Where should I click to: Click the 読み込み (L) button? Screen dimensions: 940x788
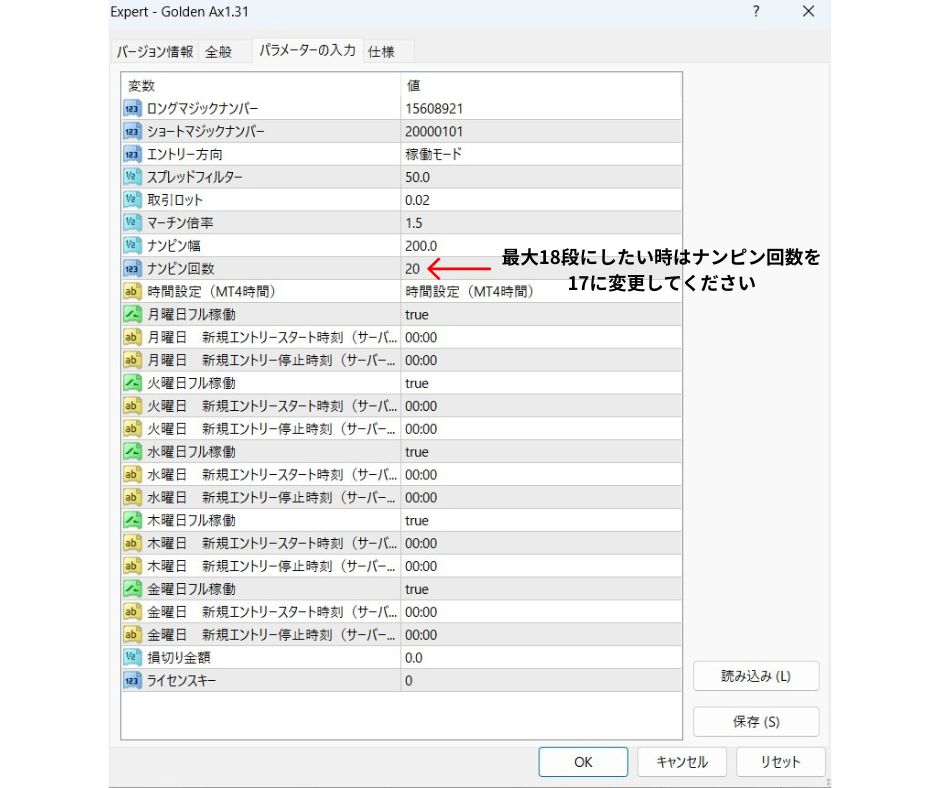tap(755, 676)
